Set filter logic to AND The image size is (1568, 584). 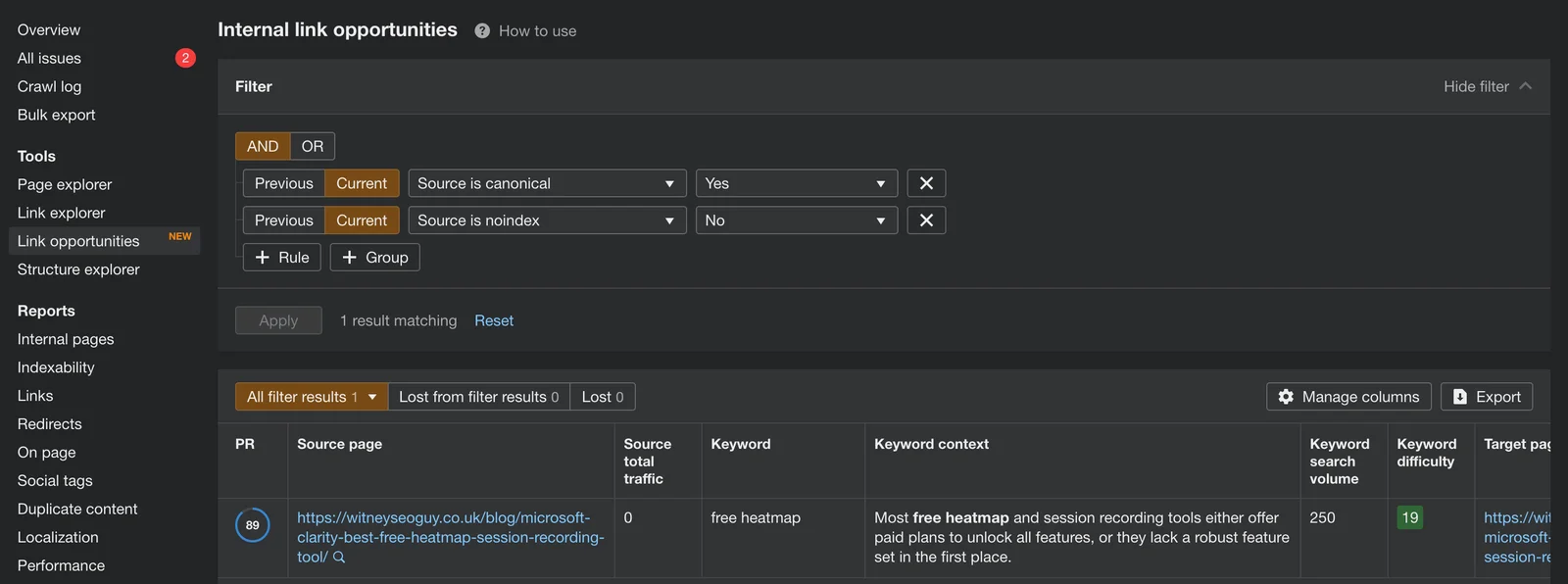pyautogui.click(x=263, y=146)
